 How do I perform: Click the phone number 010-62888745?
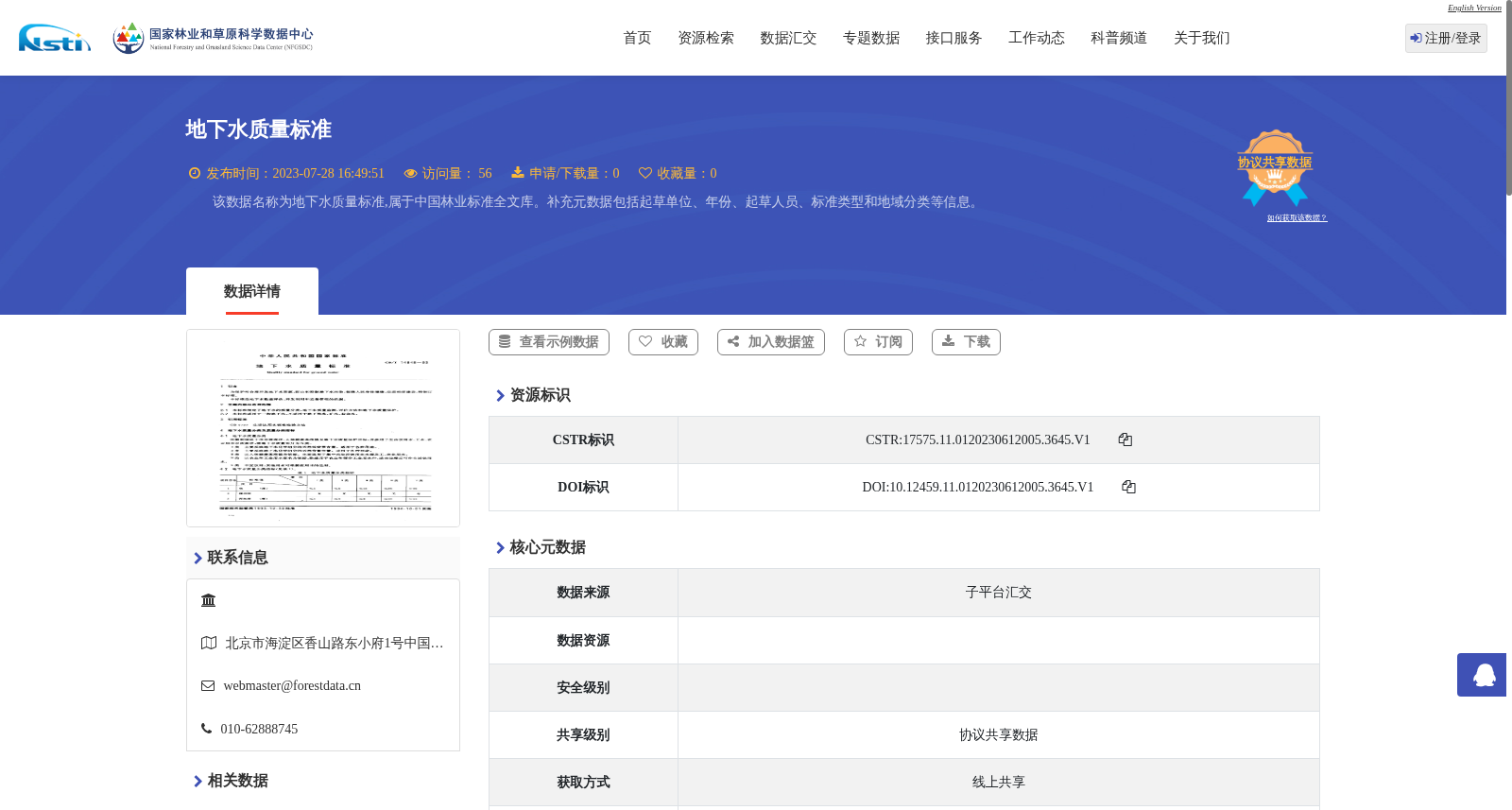pos(259,729)
